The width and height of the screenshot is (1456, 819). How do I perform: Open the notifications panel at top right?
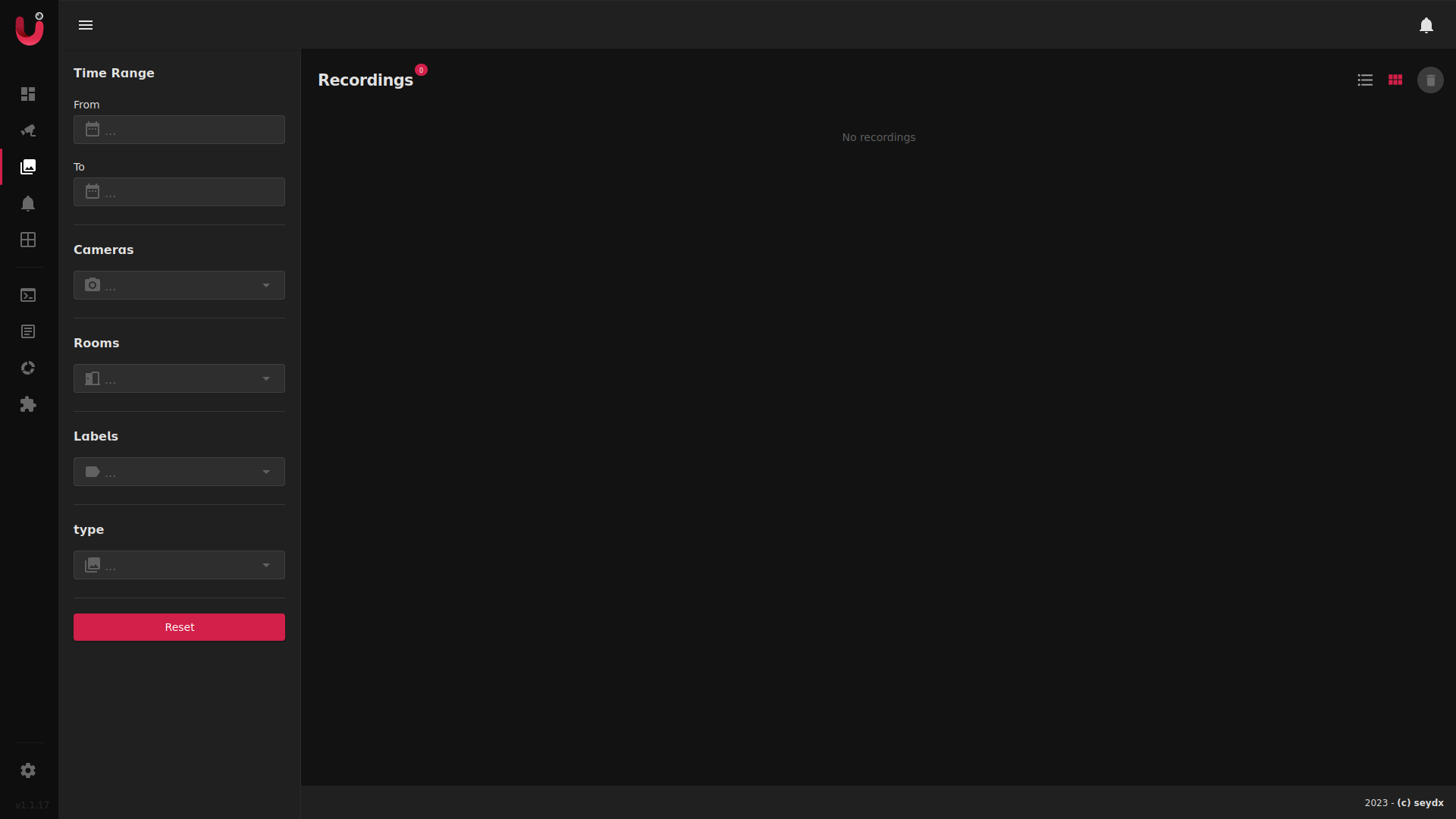1426,25
